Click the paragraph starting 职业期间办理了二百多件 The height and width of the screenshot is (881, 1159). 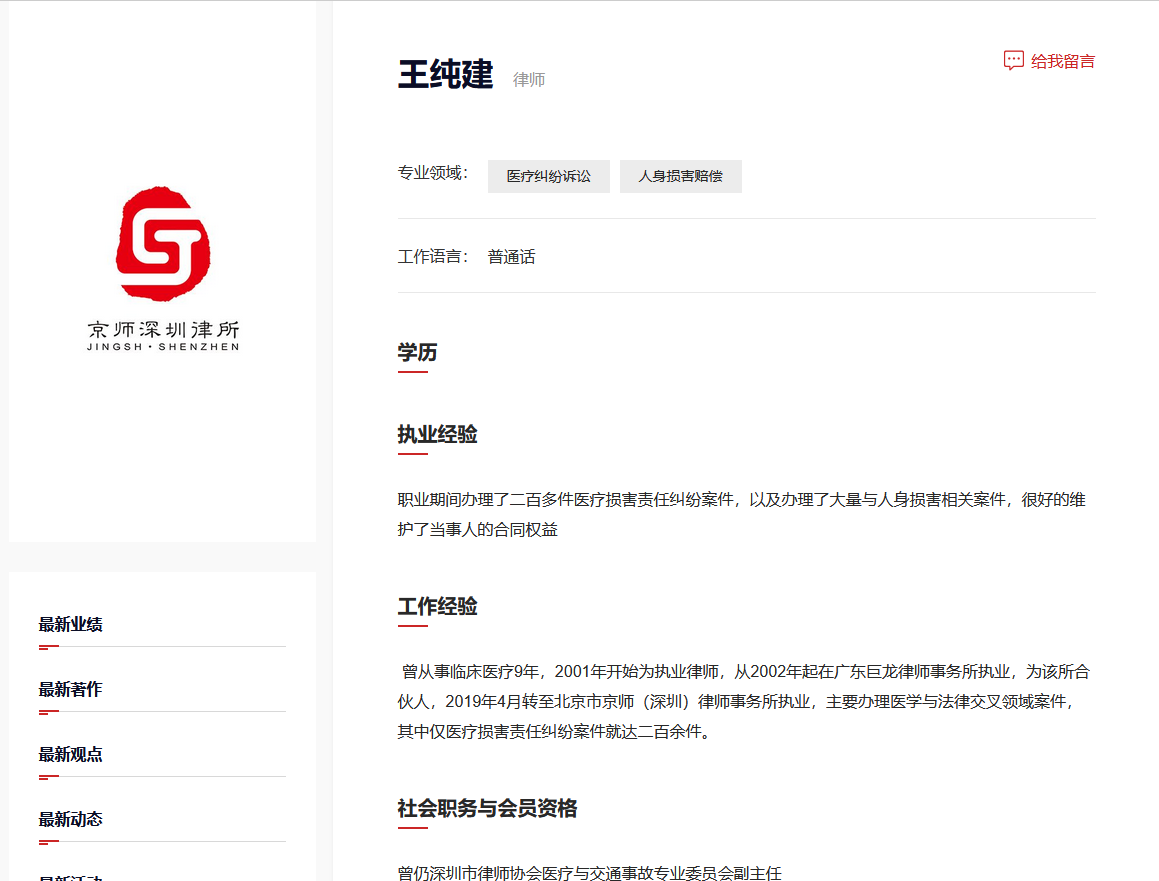741,514
